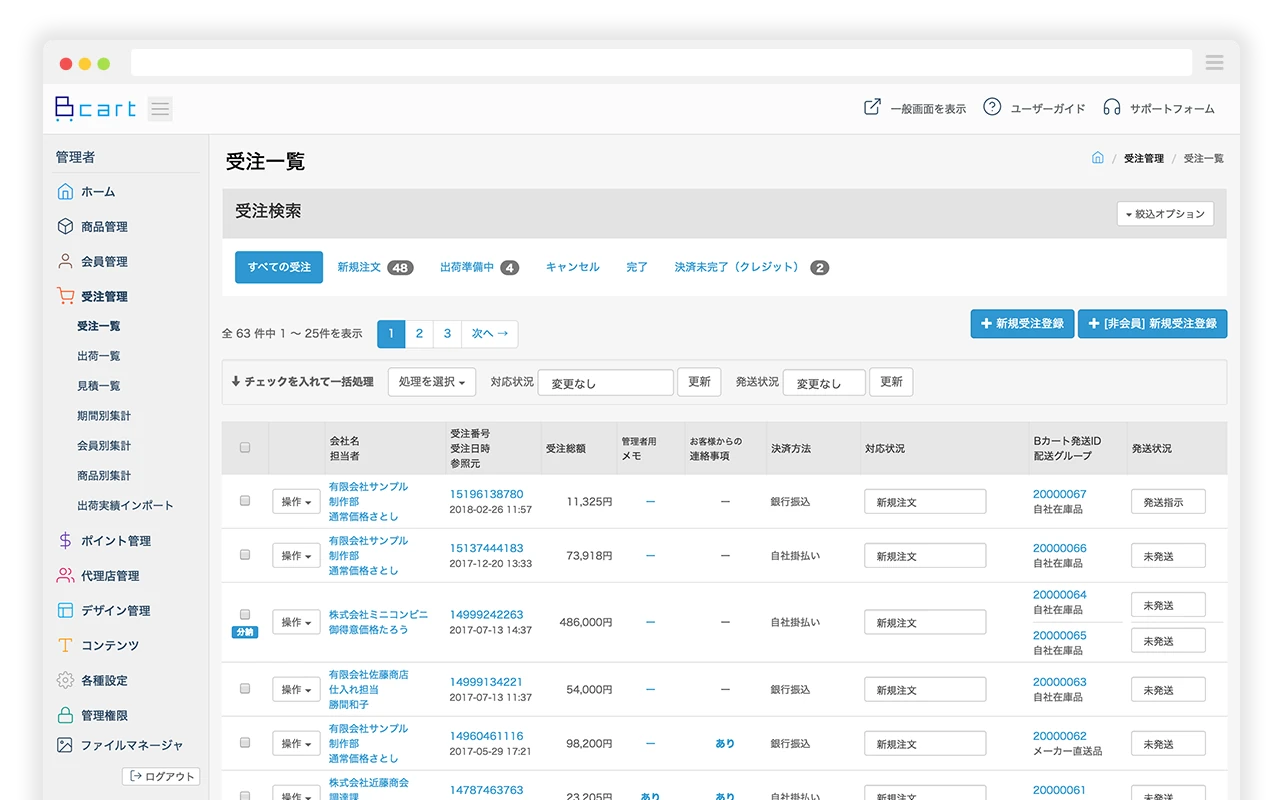
Task: Switch to the 決済未完了（クレジット） tab
Action: point(752,267)
